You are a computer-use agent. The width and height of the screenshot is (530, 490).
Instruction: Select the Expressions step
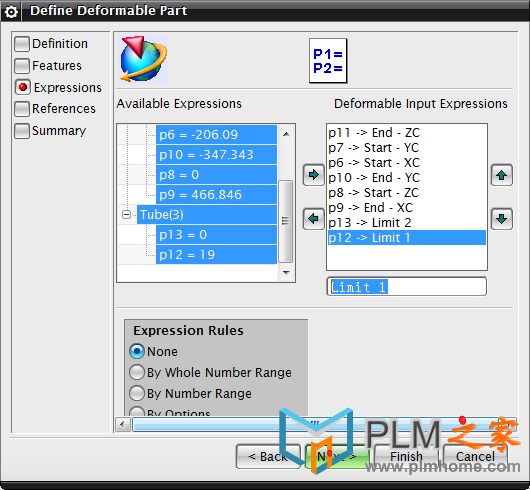[58, 88]
